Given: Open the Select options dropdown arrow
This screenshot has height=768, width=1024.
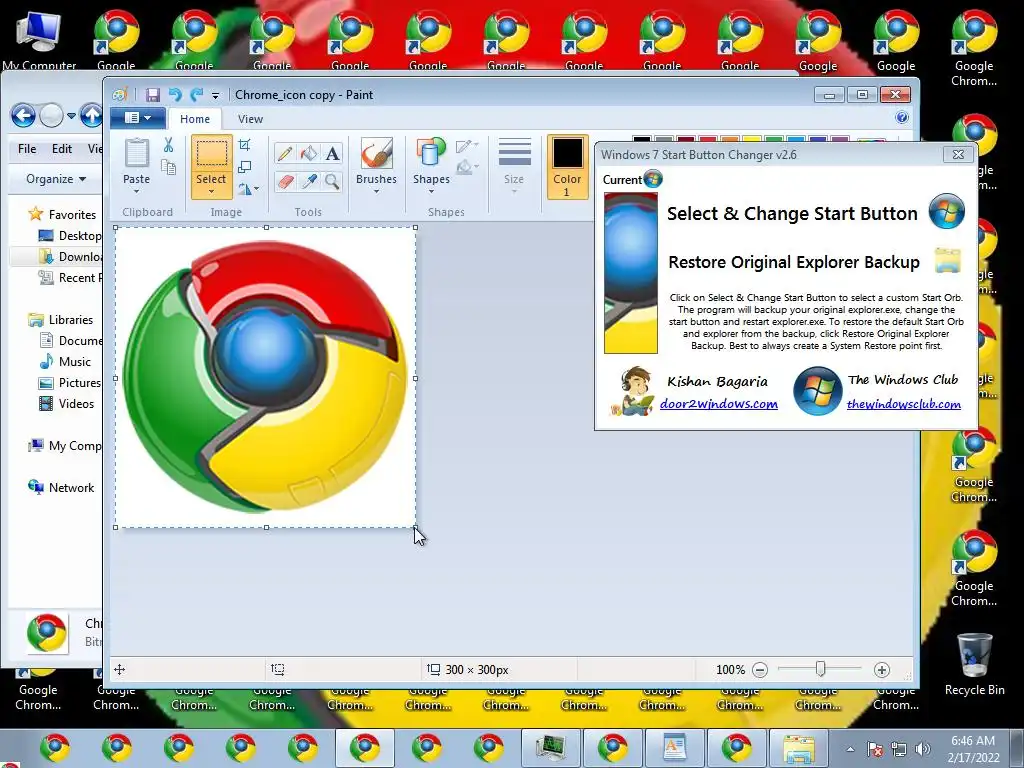Looking at the screenshot, I should (x=212, y=192).
